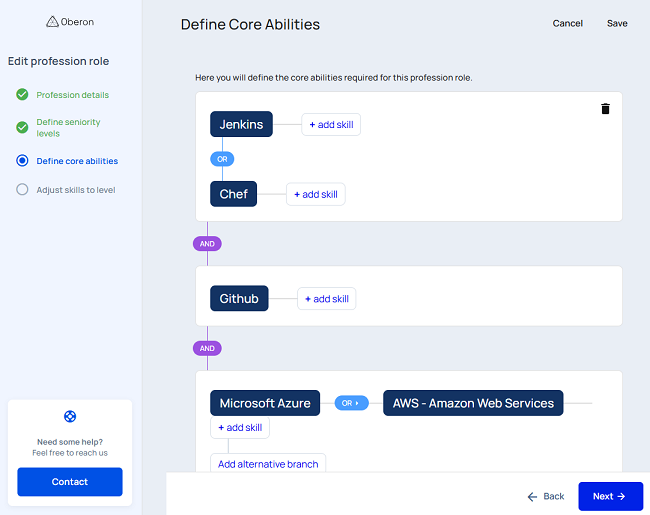Click the Oberon logo icon
The width and height of the screenshot is (650, 515).
pyautogui.click(x=52, y=22)
